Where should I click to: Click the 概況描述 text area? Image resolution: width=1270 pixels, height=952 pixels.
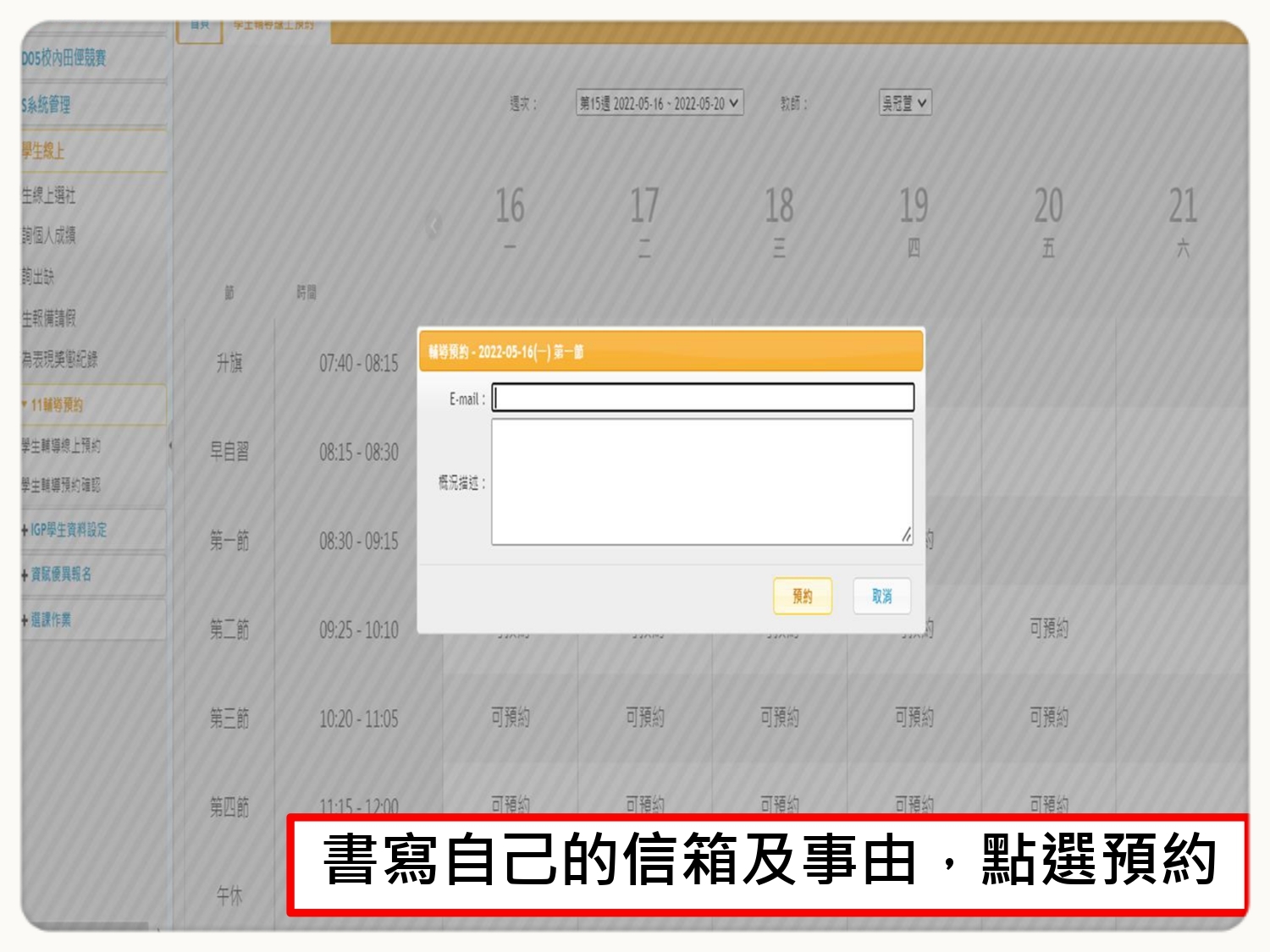pyautogui.click(x=702, y=482)
